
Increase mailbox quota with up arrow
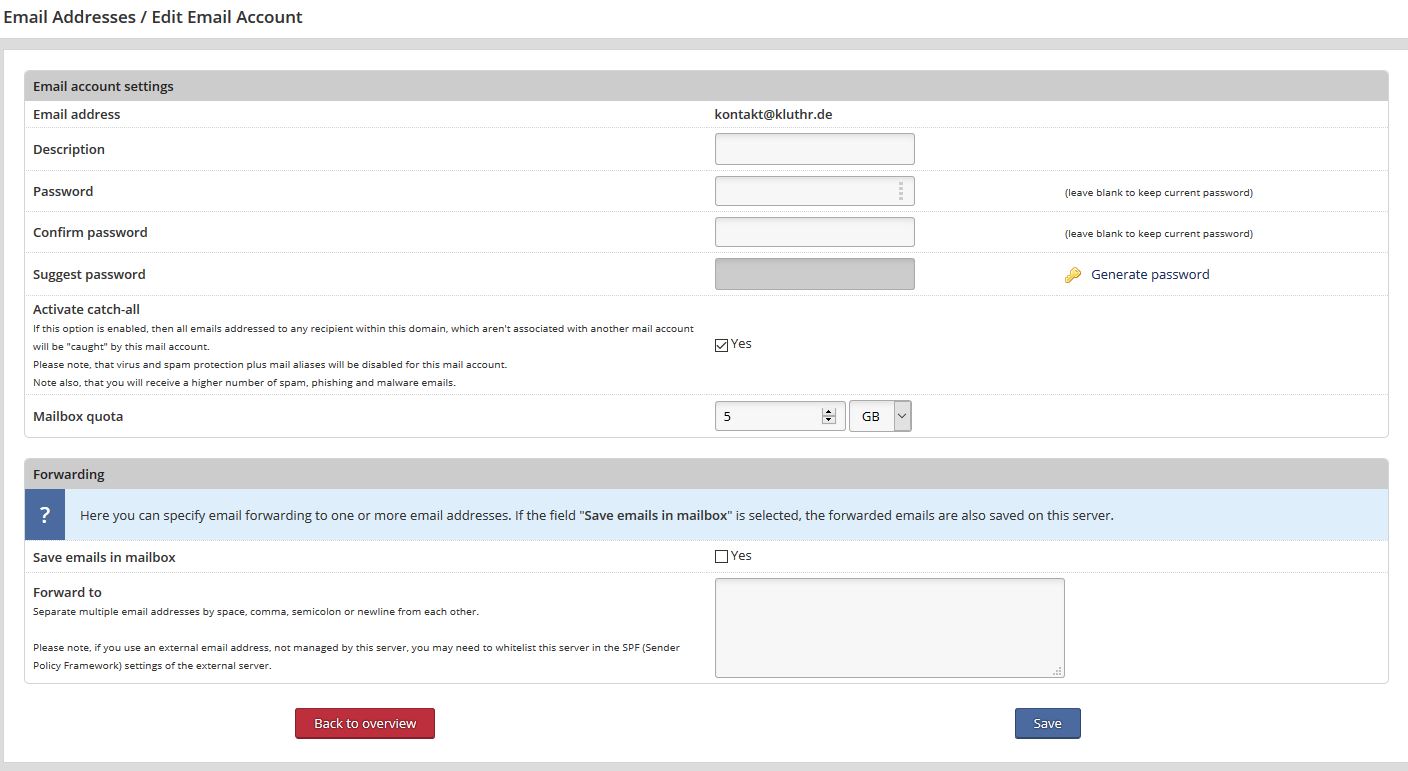[828, 411]
